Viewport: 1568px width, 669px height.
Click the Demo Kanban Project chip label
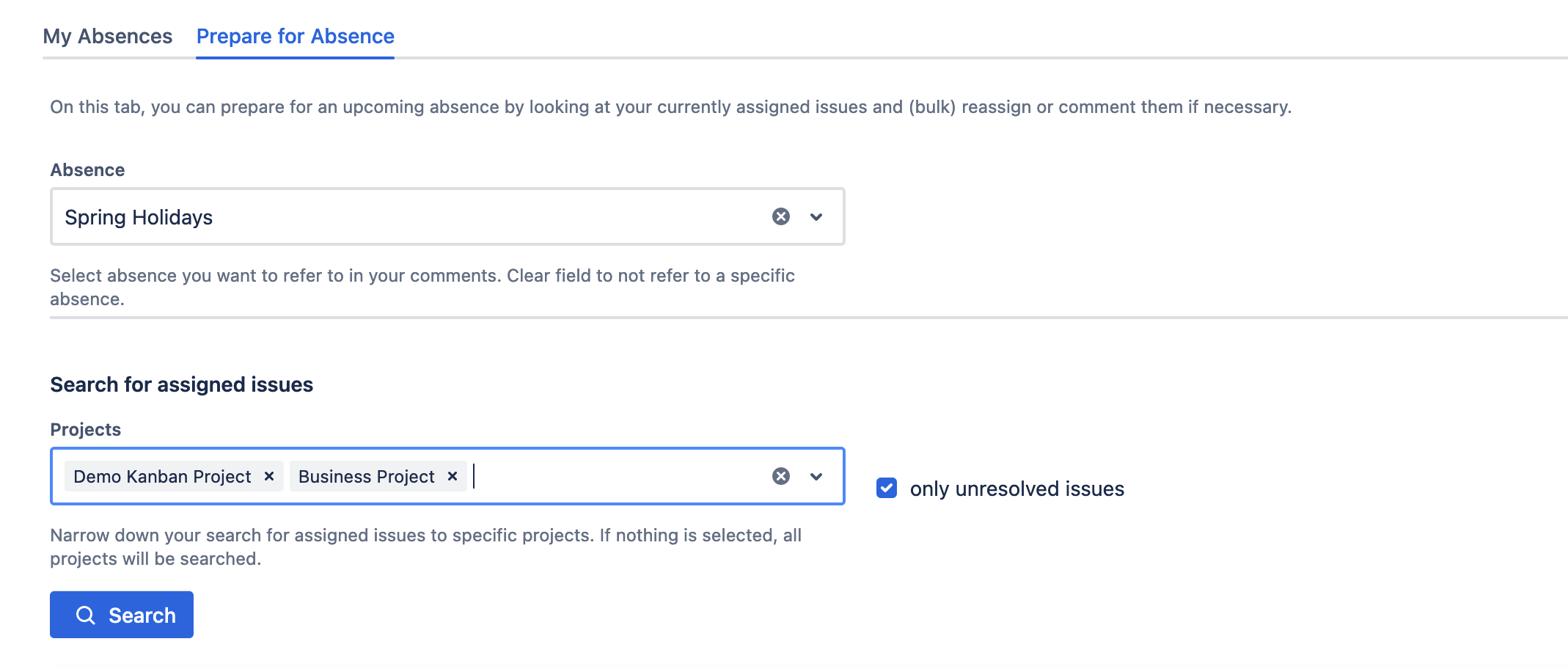(x=162, y=477)
